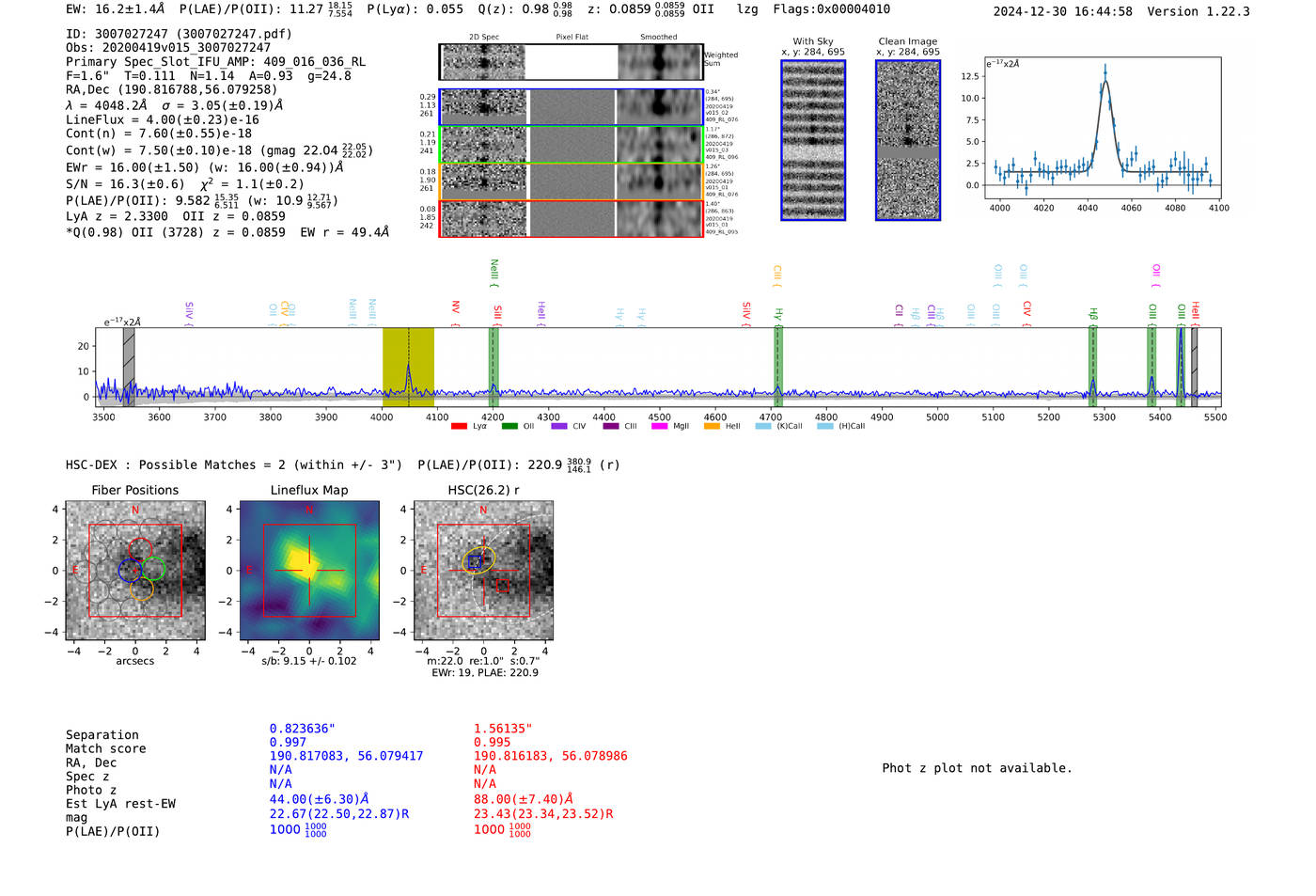This screenshot has height=896, width=1316.
Task: Click the green fiber circle in Fiber Positions
Action: click(x=153, y=569)
